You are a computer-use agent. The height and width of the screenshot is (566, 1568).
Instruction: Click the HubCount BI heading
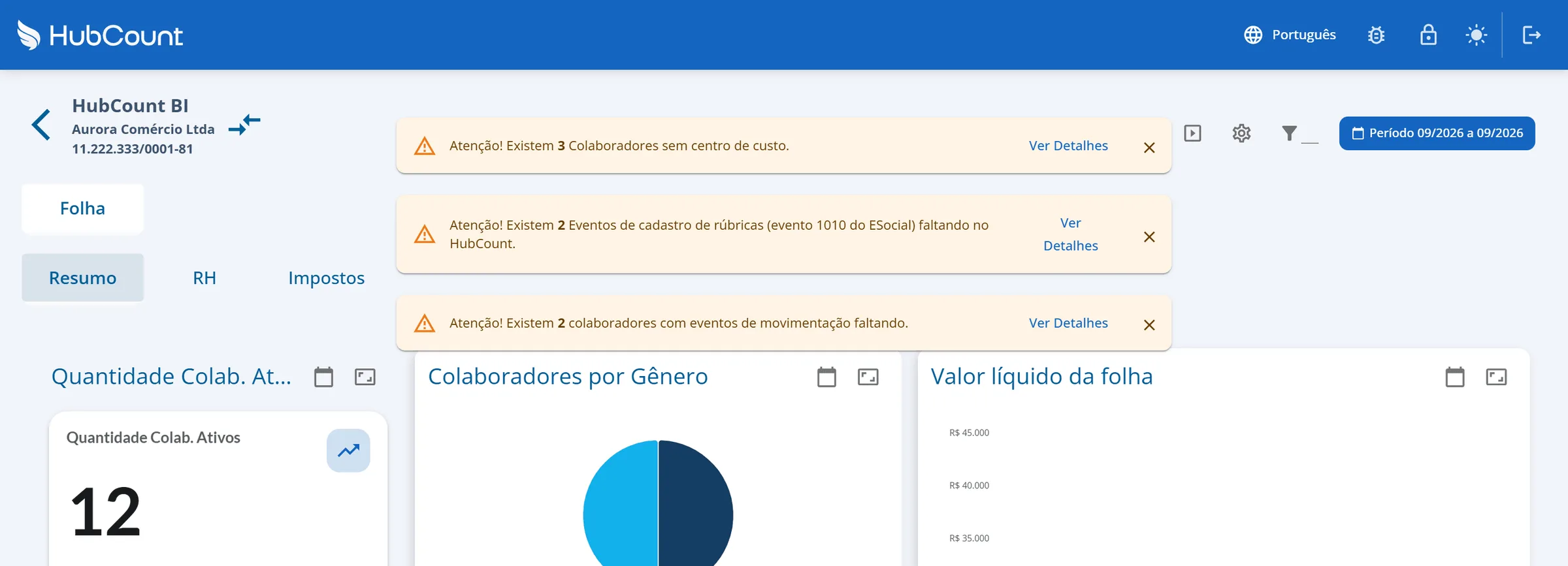130,106
